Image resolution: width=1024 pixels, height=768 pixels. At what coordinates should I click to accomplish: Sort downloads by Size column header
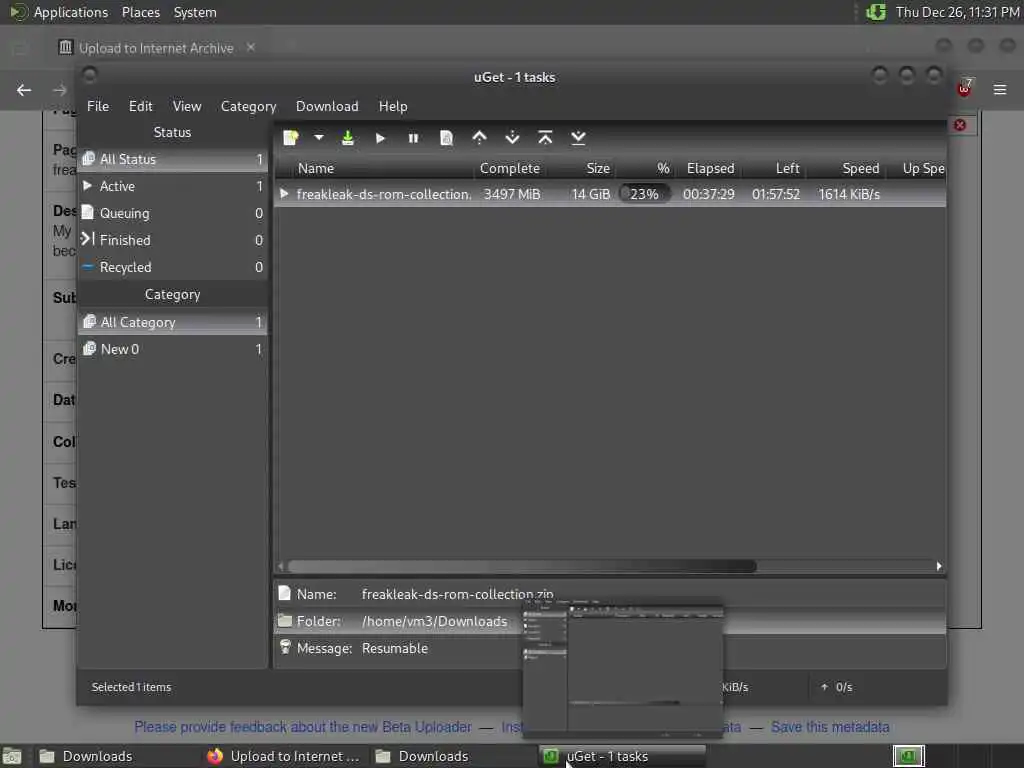point(583,168)
